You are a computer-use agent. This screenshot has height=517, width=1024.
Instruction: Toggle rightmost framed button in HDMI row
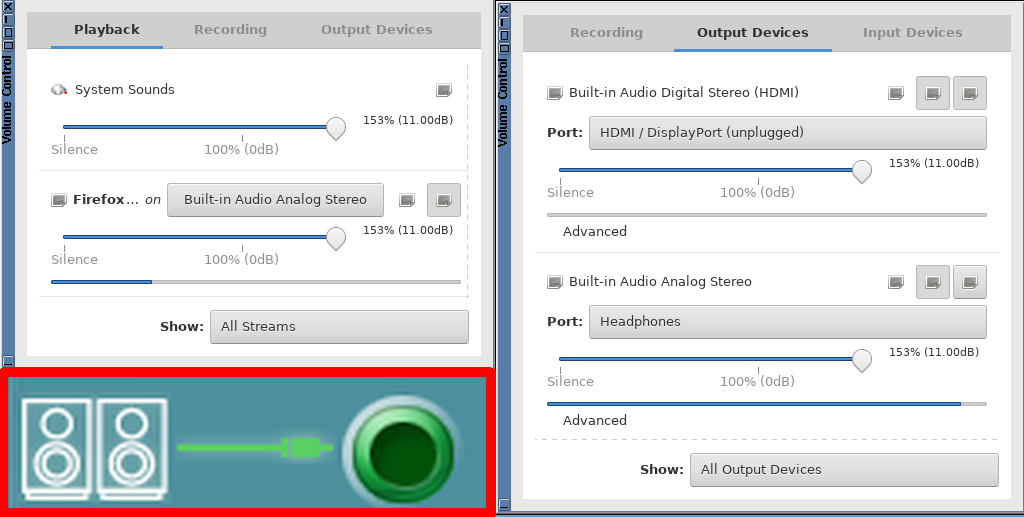[x=970, y=93]
